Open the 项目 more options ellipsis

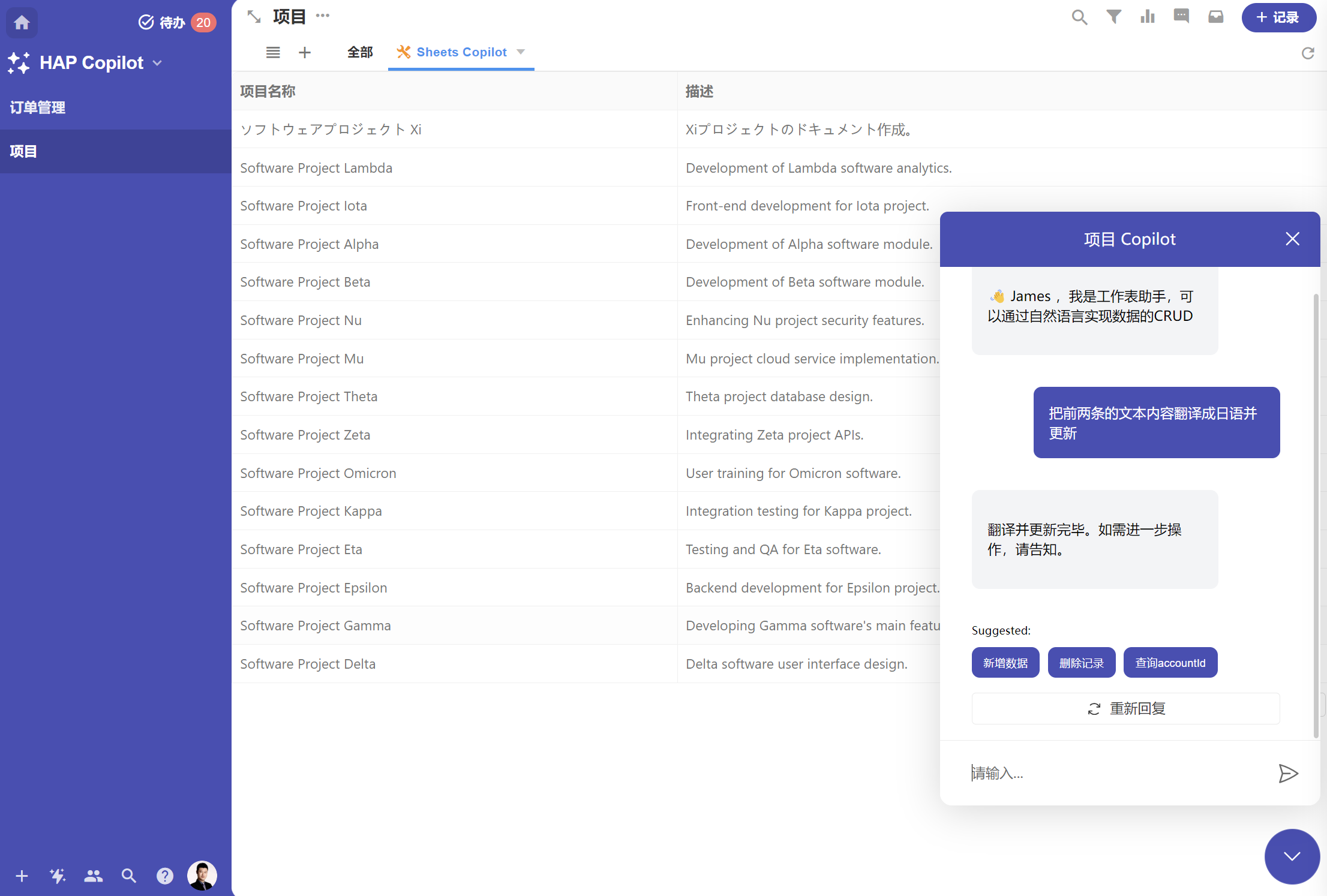323,16
